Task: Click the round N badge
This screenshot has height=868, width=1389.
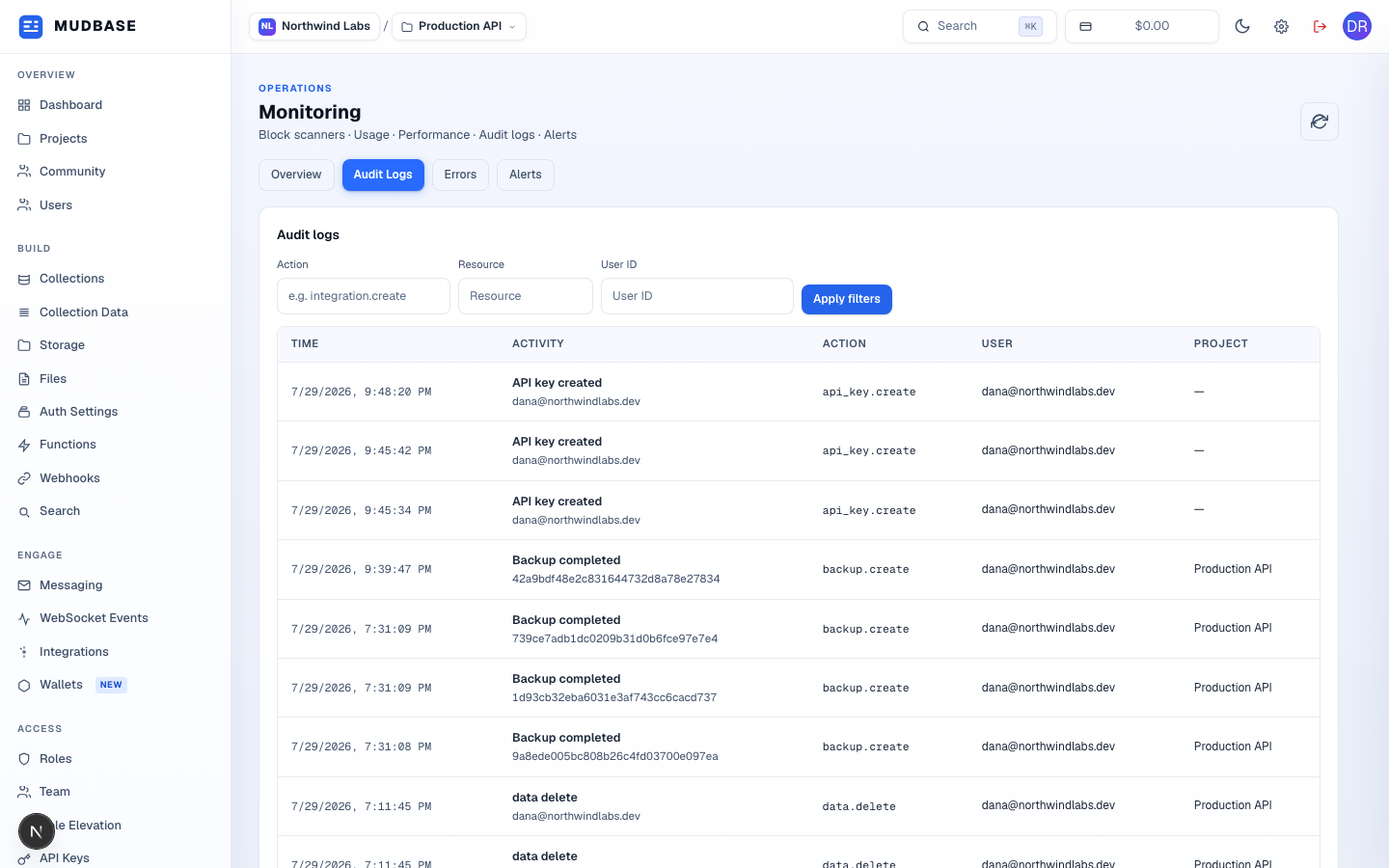Action: (37, 831)
